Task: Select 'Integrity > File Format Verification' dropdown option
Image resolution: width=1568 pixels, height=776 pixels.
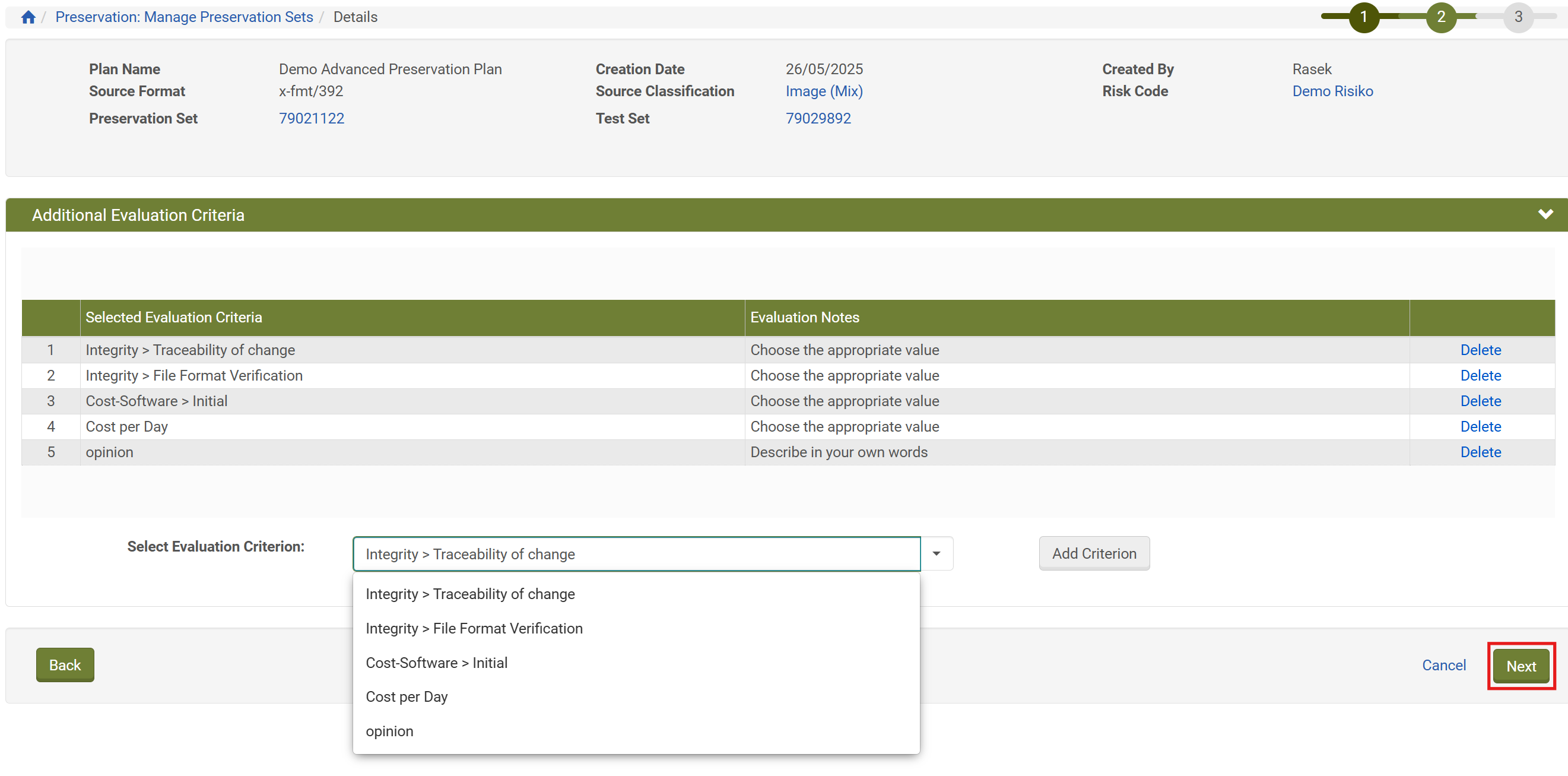Action: pos(474,628)
